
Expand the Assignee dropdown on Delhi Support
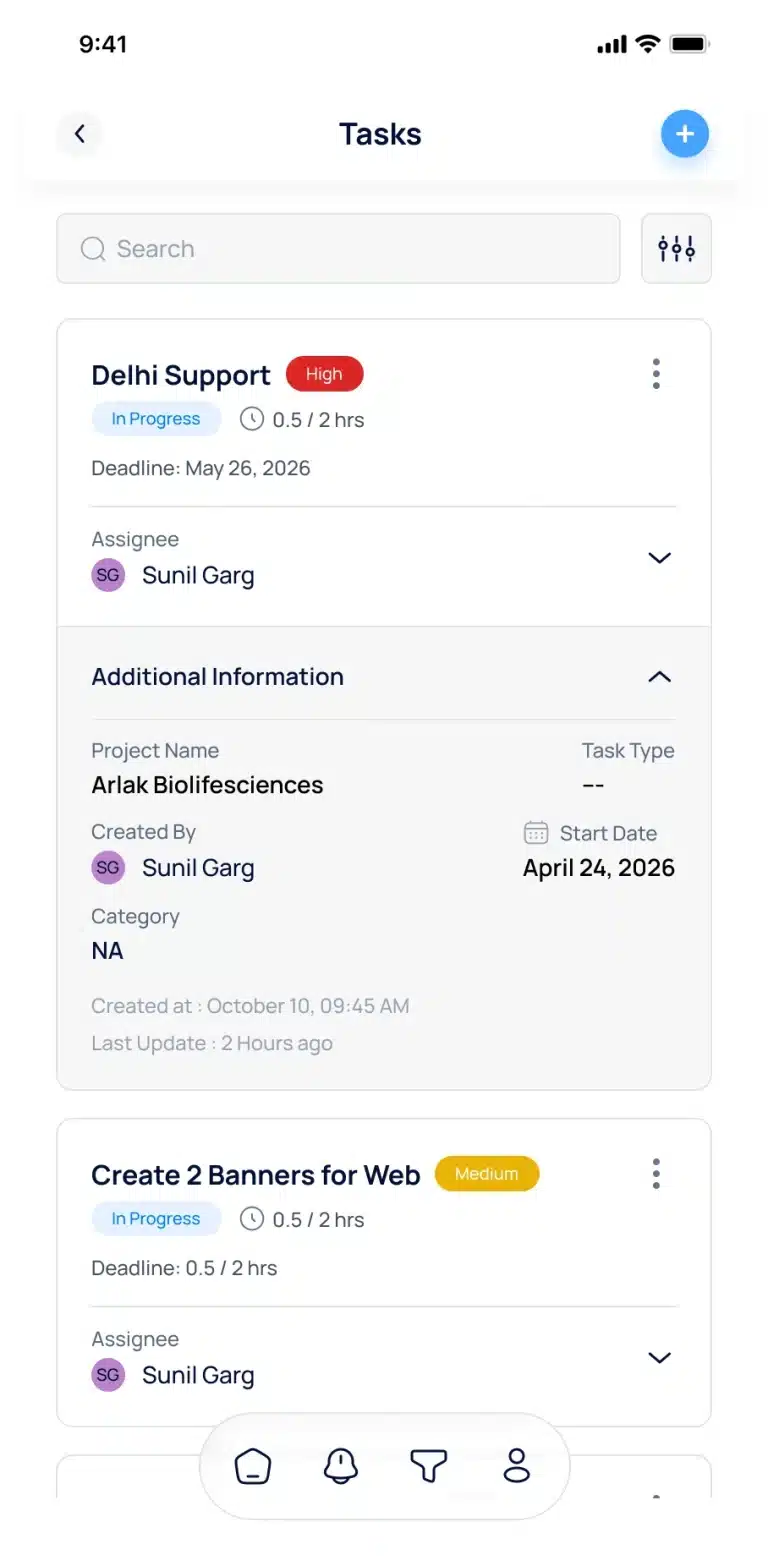659,558
